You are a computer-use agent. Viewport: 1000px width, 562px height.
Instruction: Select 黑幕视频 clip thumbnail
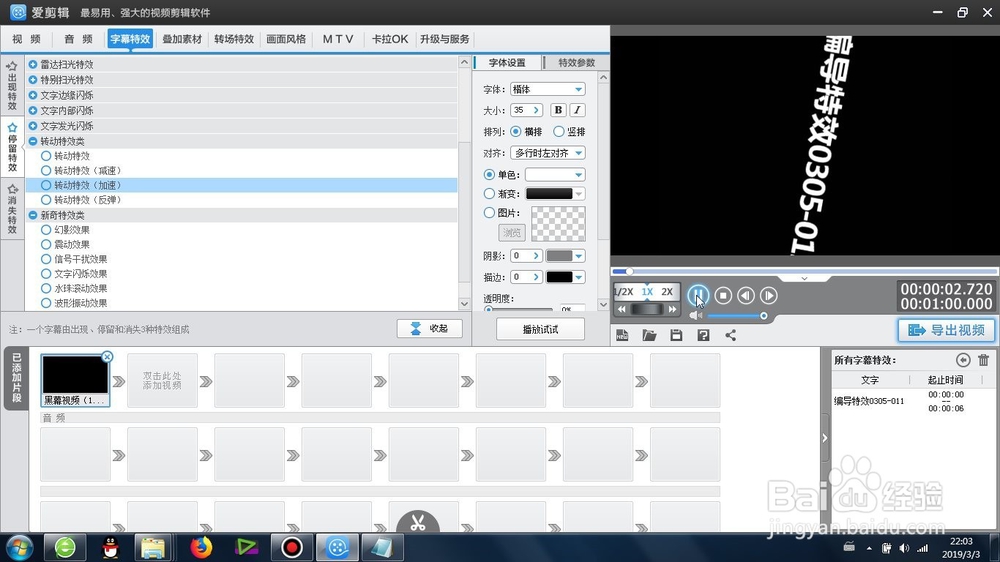tap(75, 380)
